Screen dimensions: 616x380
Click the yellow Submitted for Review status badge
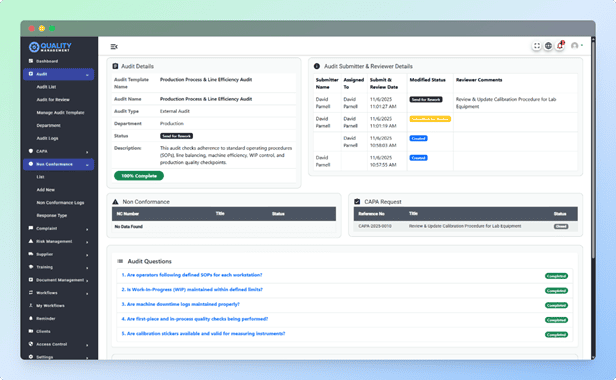click(430, 119)
